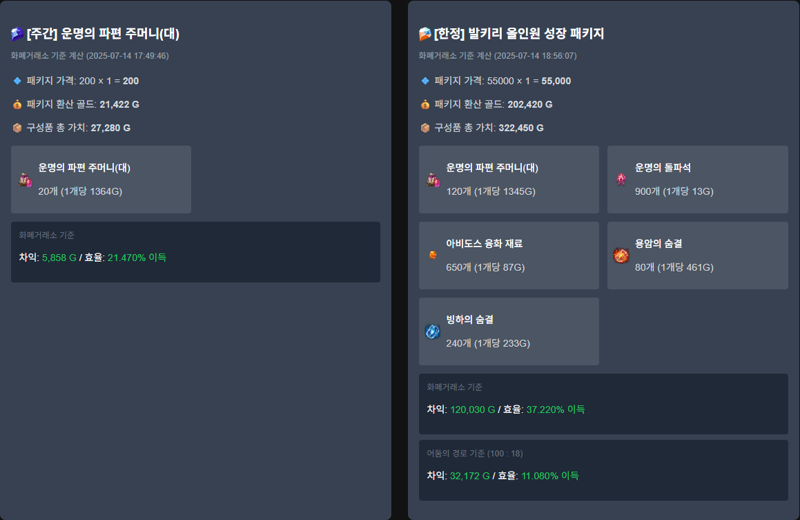Click the 용암의 숨결 item icon
The width and height of the screenshot is (800, 520).
[621, 255]
